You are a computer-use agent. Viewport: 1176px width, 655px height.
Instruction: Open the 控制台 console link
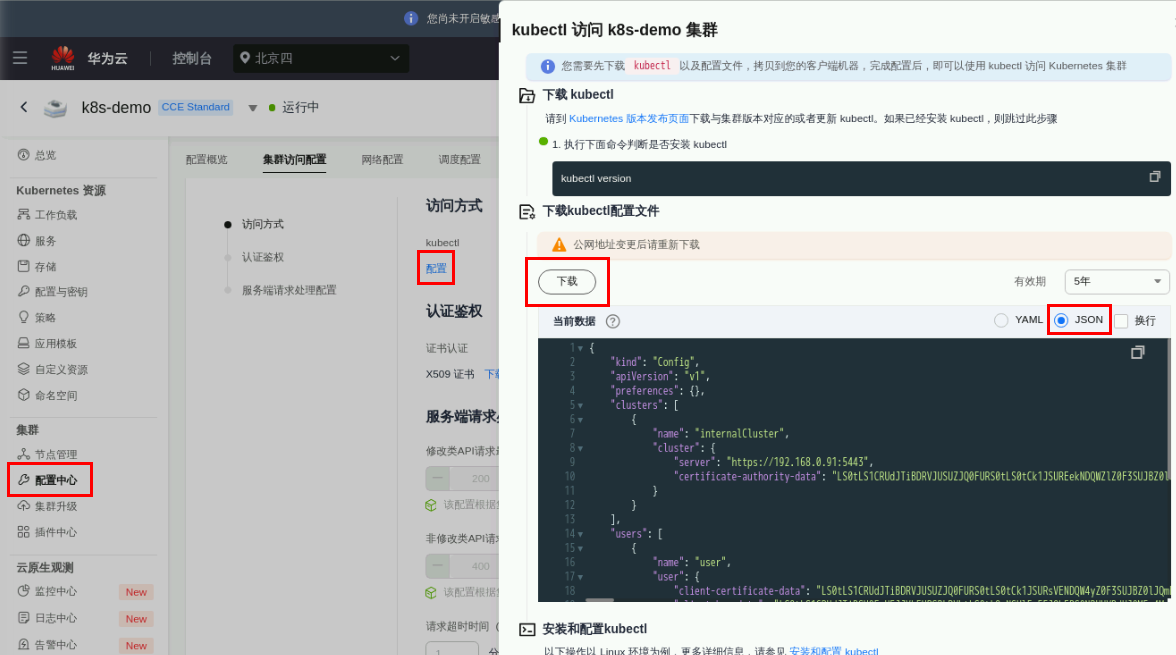pos(192,58)
